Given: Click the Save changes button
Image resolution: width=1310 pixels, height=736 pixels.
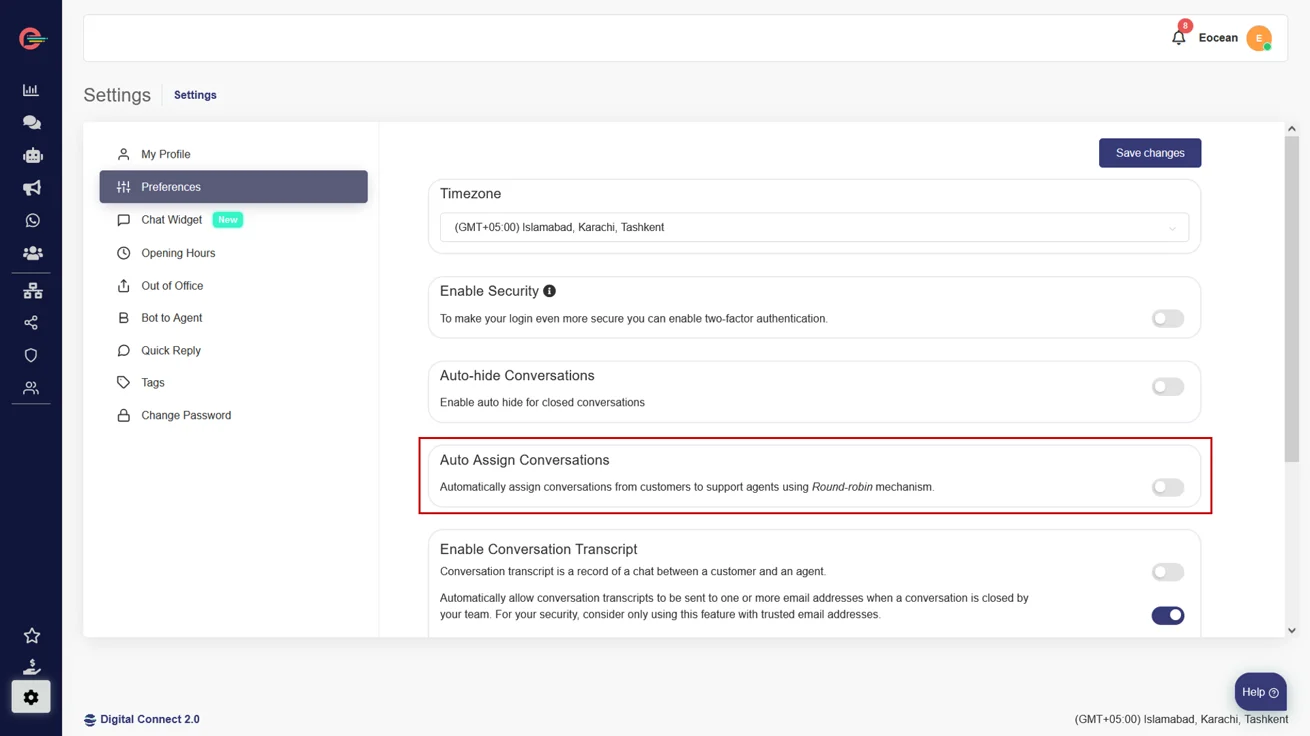Looking at the screenshot, I should (1149, 153).
